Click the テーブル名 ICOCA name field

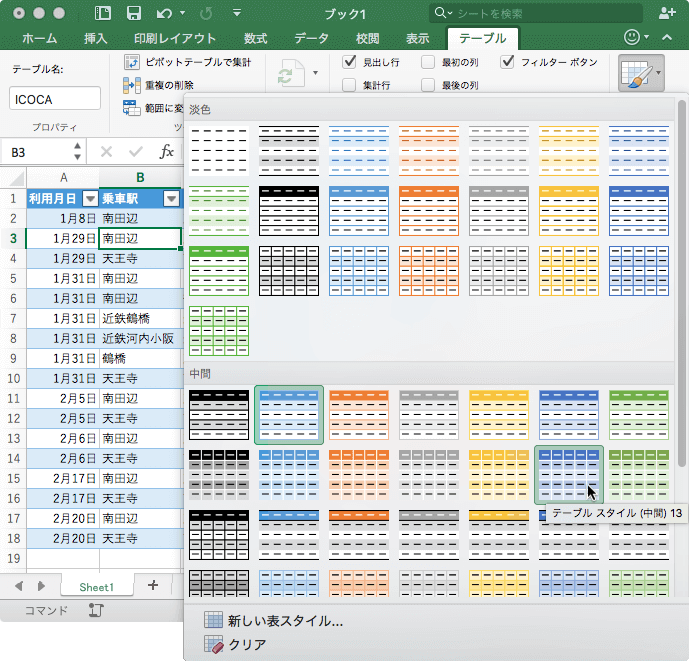click(x=55, y=98)
